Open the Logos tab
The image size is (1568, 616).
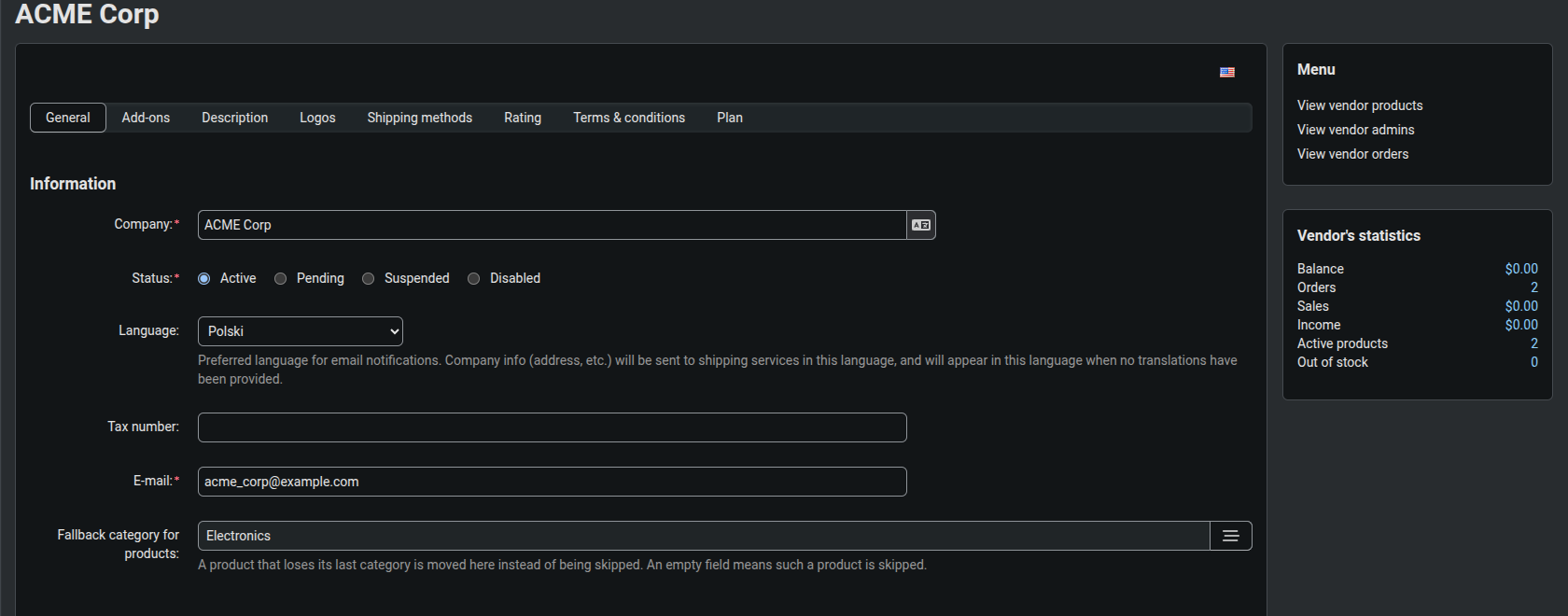(x=317, y=118)
